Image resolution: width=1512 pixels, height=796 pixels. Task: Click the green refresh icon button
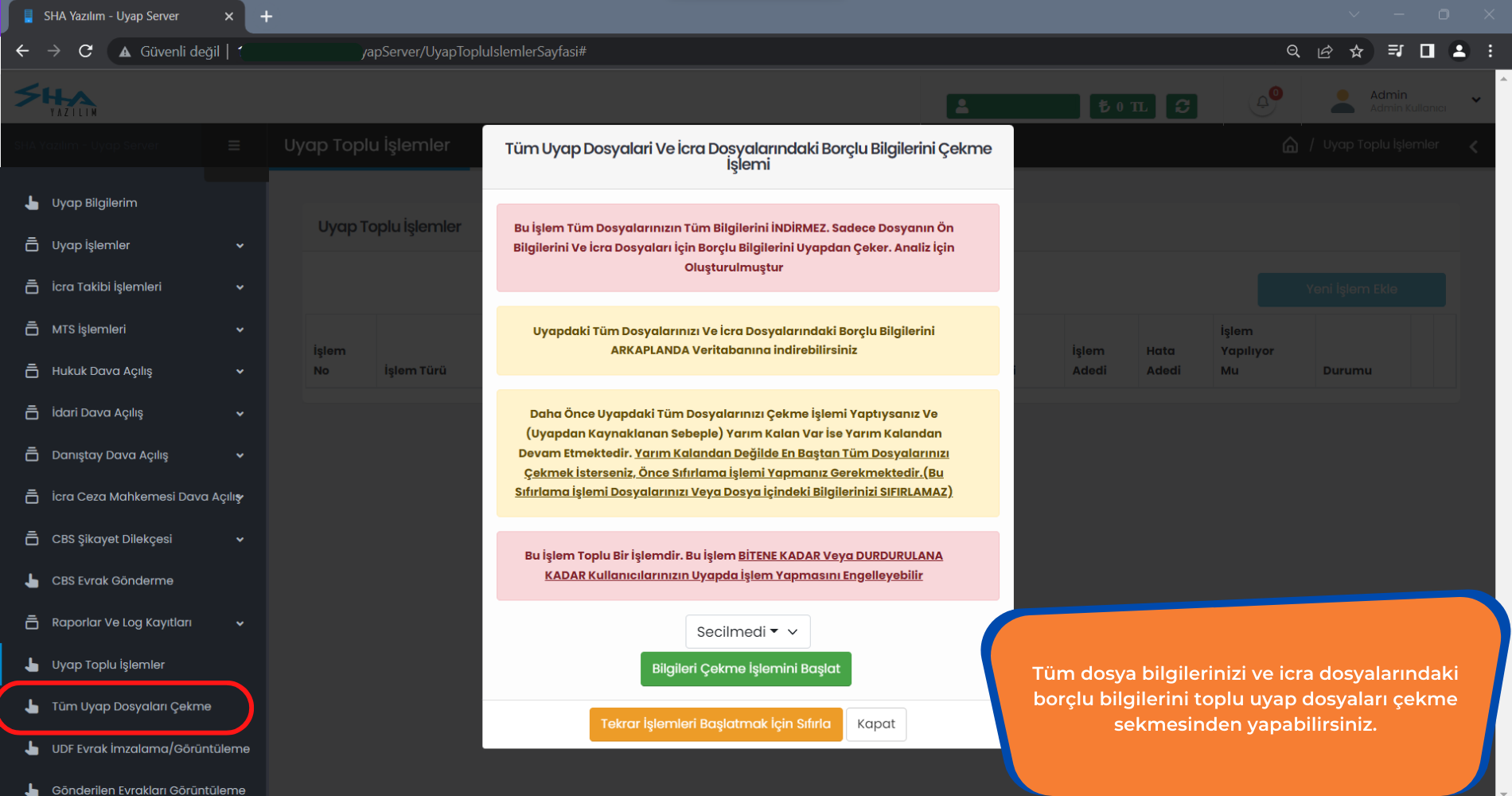click(1182, 106)
